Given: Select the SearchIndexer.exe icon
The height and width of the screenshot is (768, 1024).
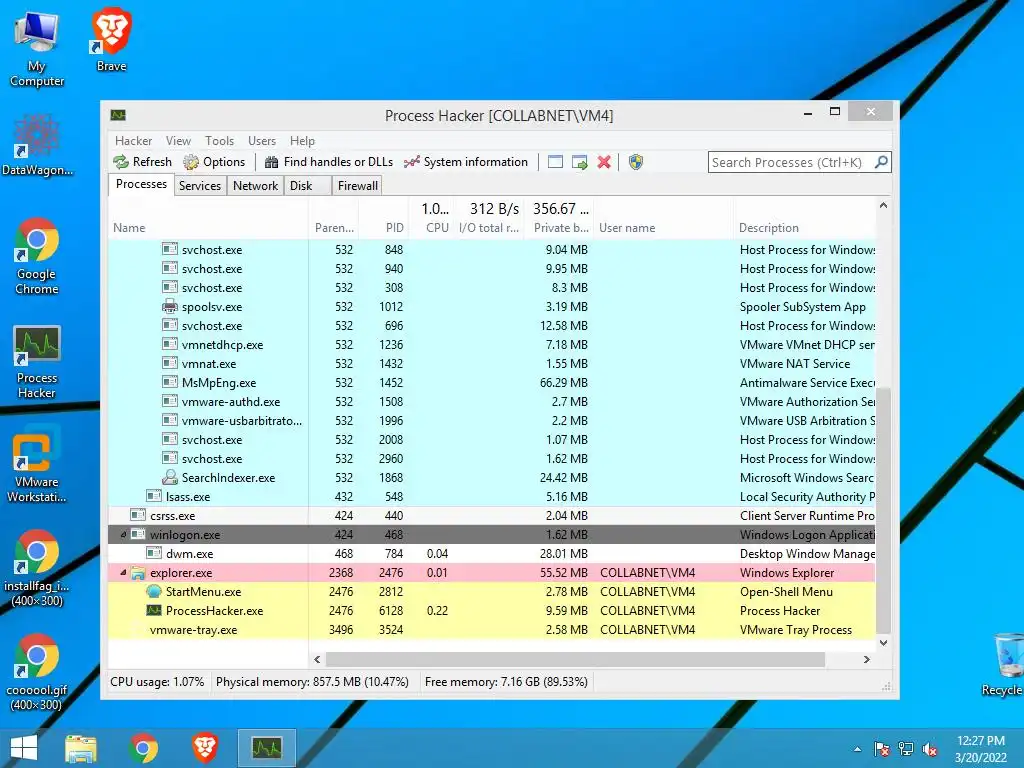Looking at the screenshot, I should pos(170,477).
